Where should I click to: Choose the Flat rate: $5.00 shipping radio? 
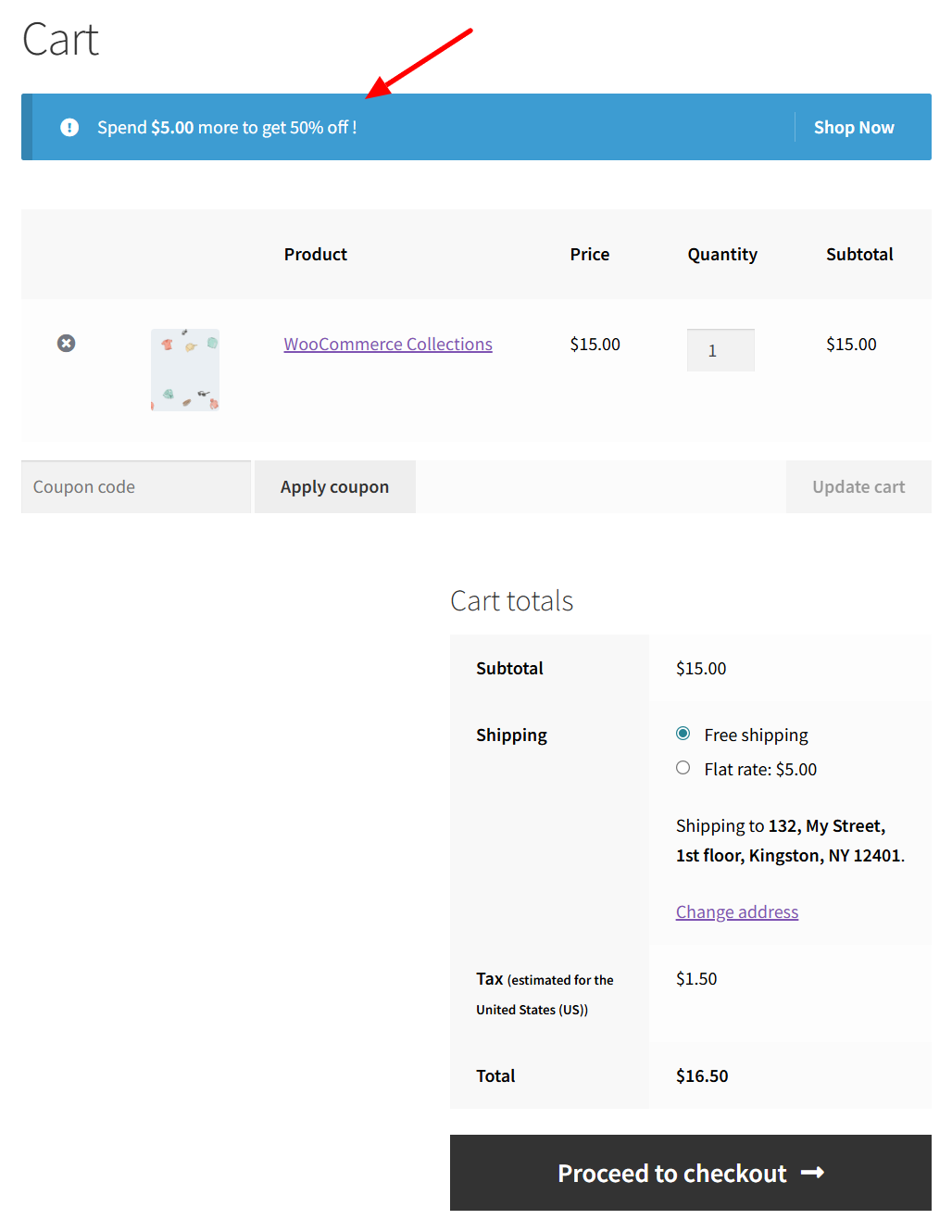pos(683,768)
